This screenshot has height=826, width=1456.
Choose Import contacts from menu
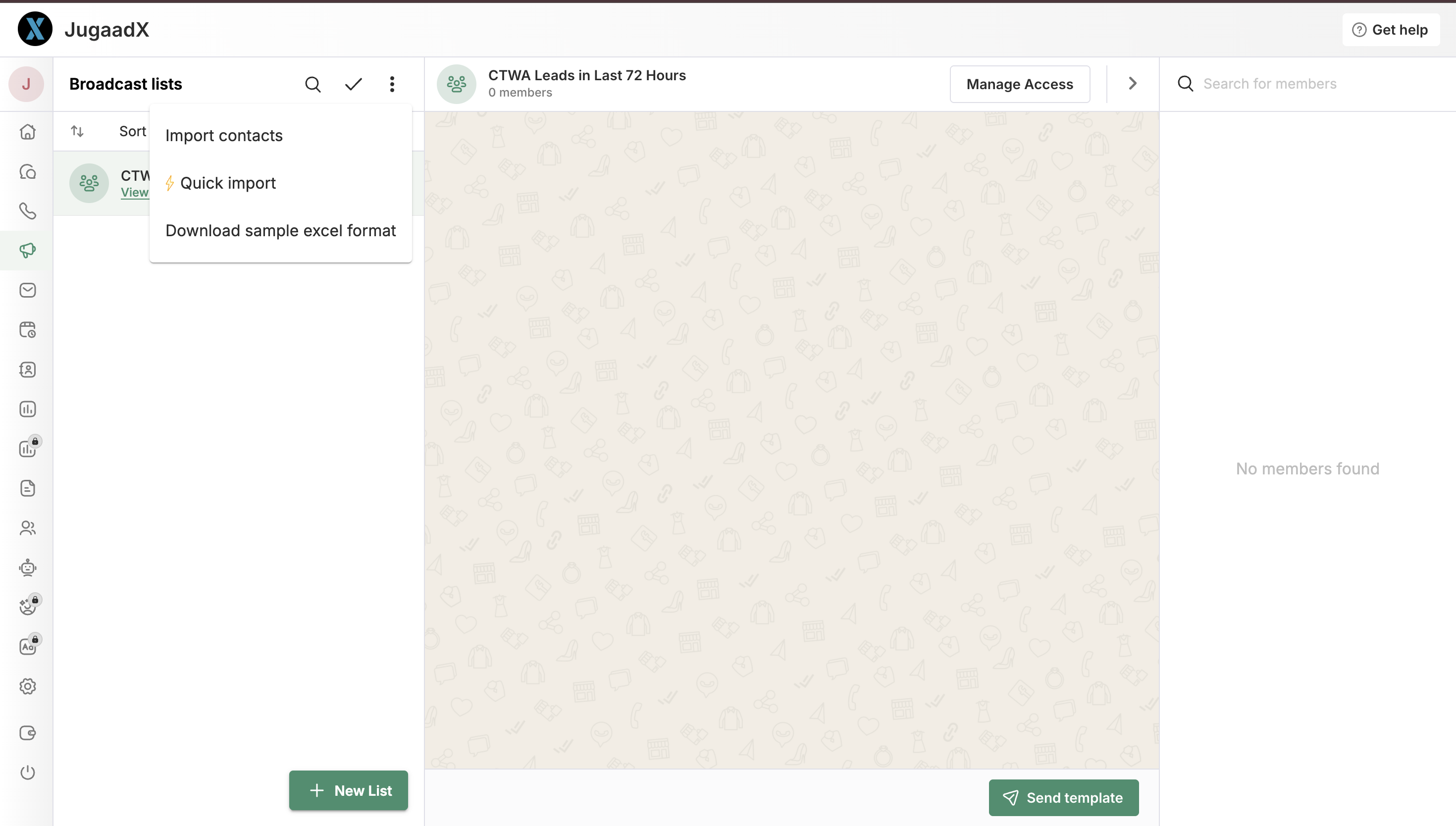click(x=223, y=136)
